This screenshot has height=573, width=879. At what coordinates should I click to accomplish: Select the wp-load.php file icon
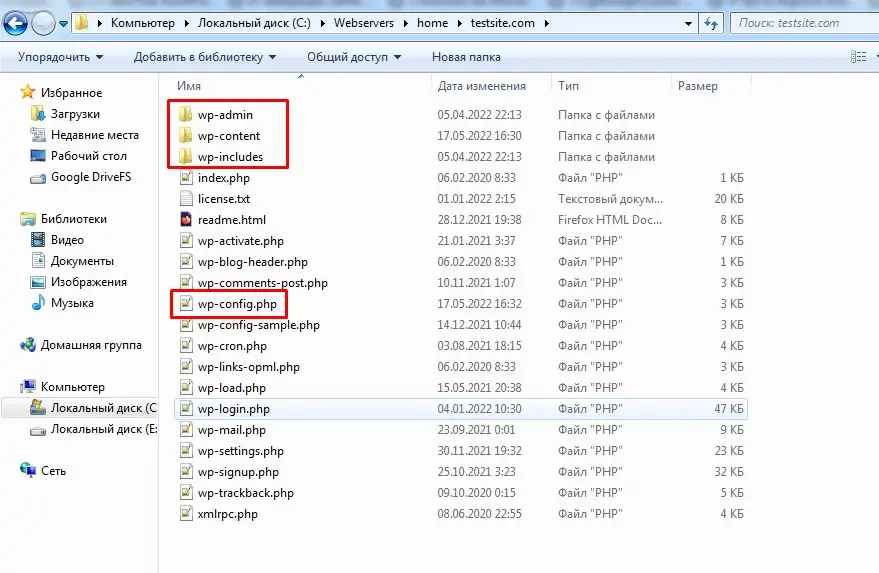[186, 388]
